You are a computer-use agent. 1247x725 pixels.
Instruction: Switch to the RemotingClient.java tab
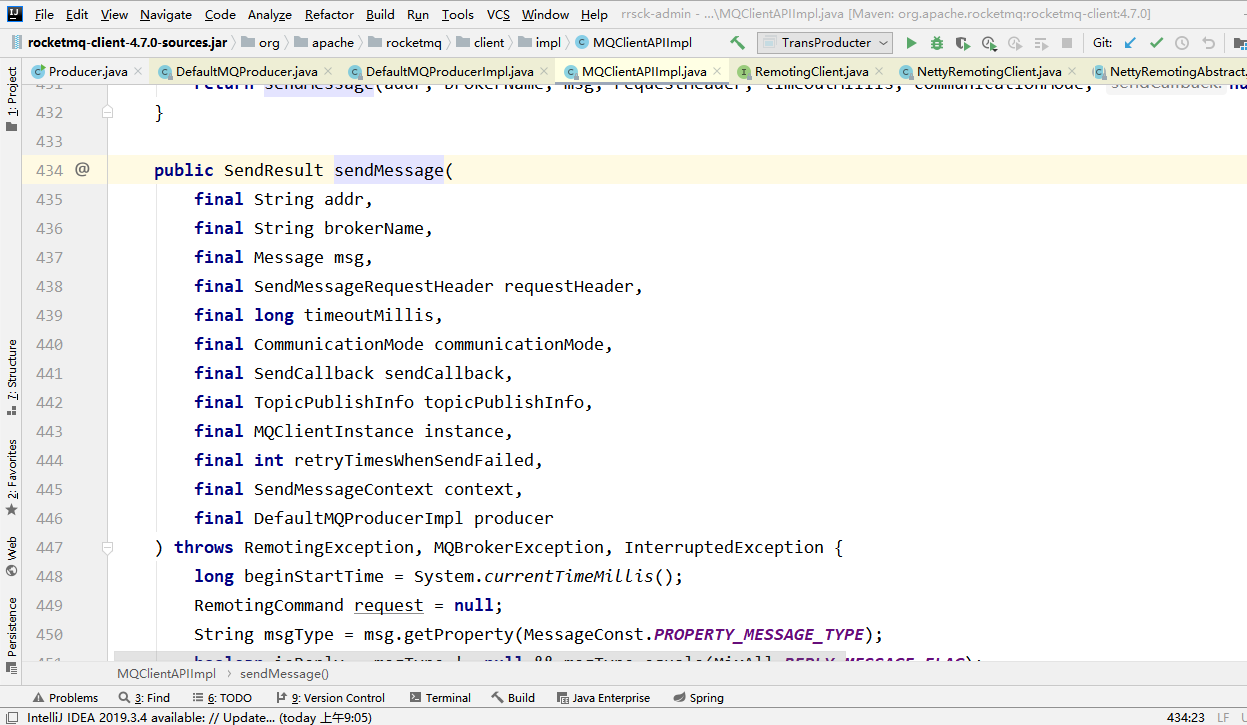pyautogui.click(x=811, y=72)
